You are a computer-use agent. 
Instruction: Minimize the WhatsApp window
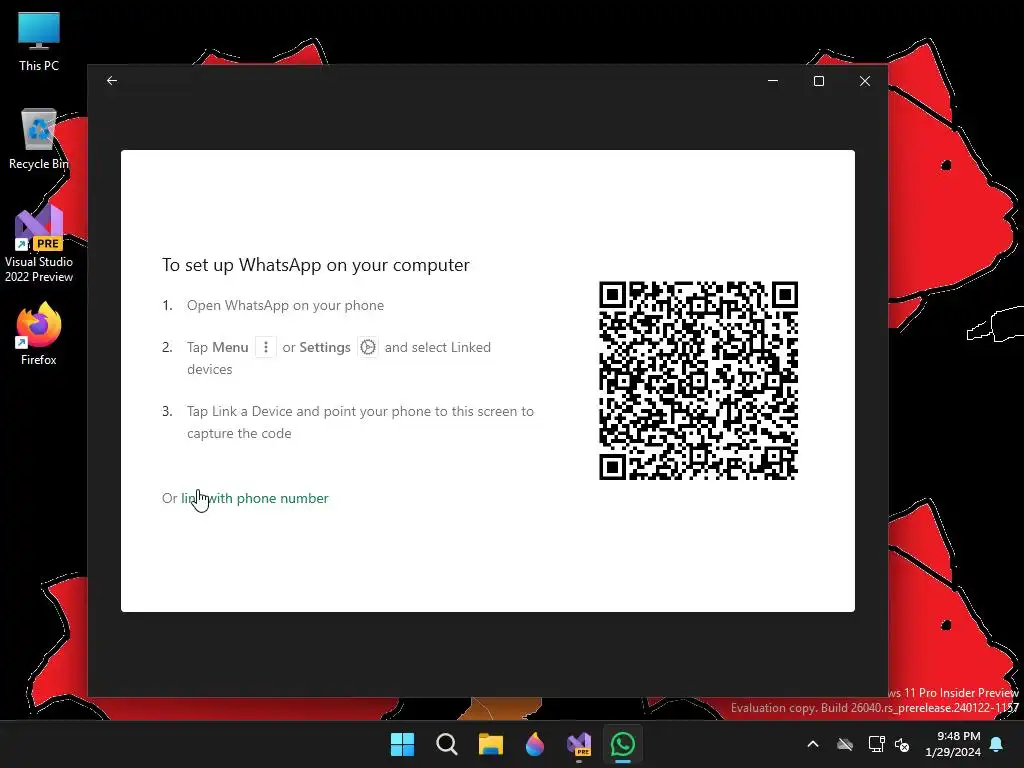tap(773, 81)
